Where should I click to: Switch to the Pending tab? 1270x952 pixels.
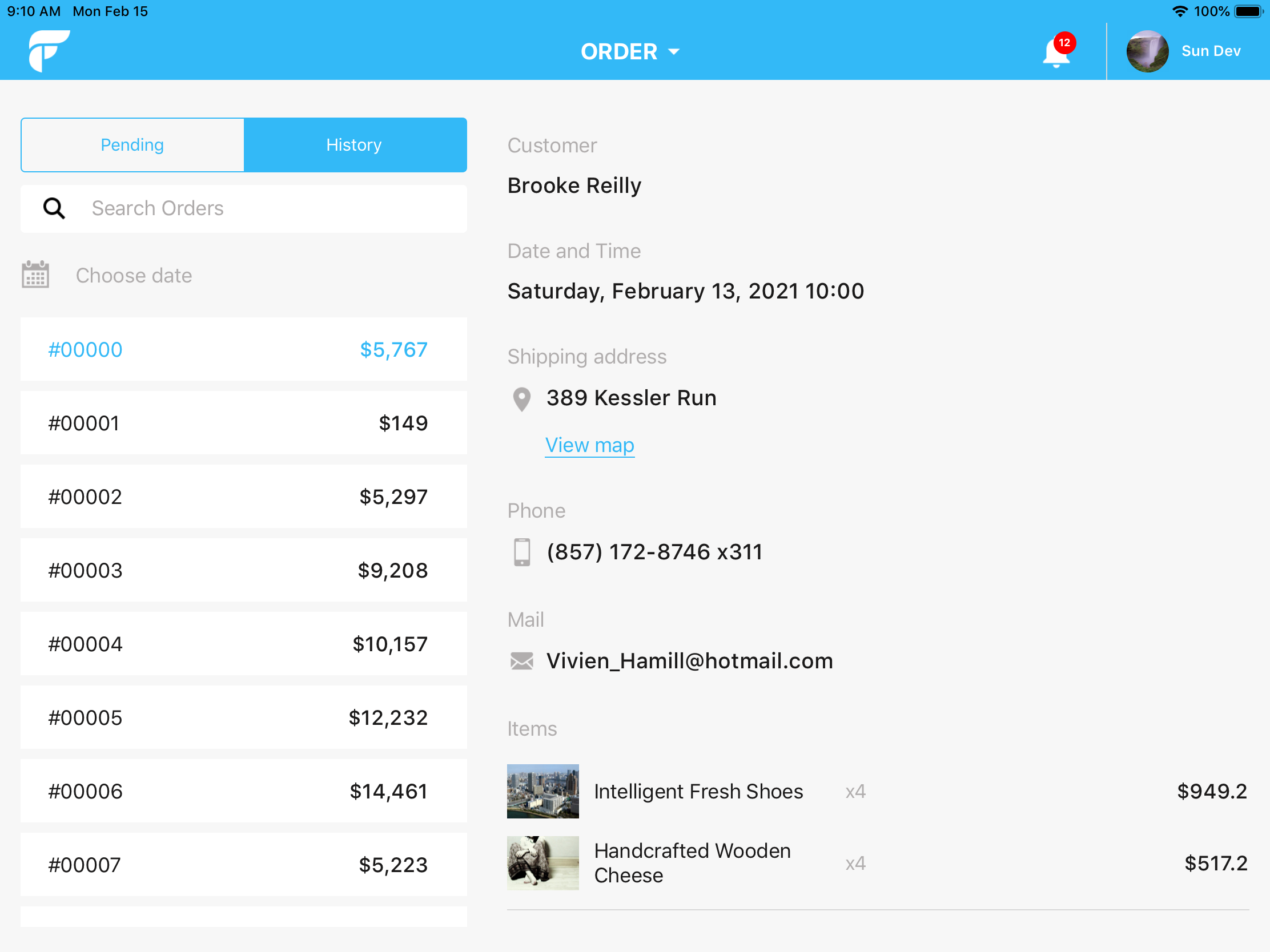[x=132, y=145]
